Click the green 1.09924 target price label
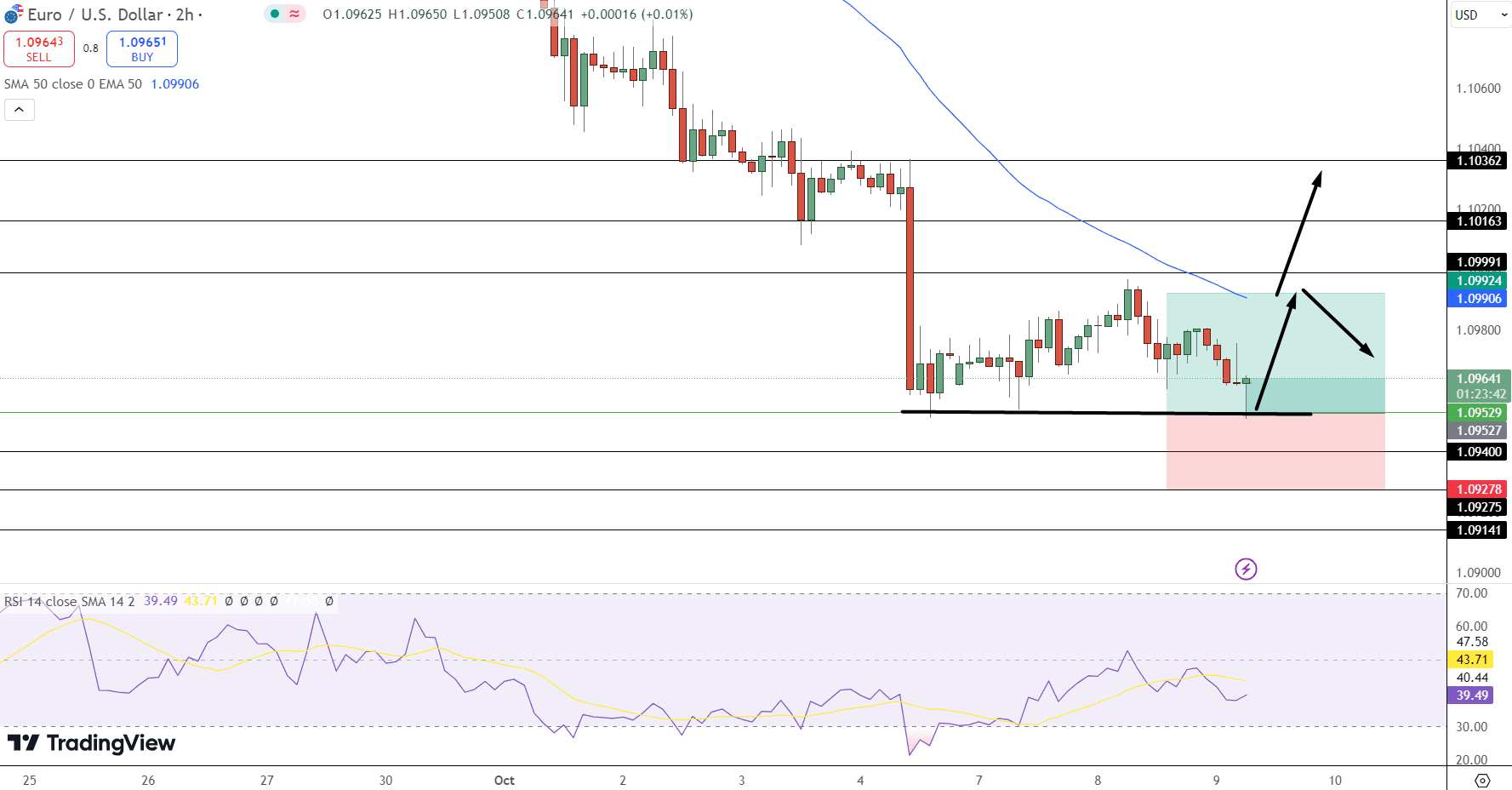Viewport: 1512px width, 790px height. (1478, 281)
